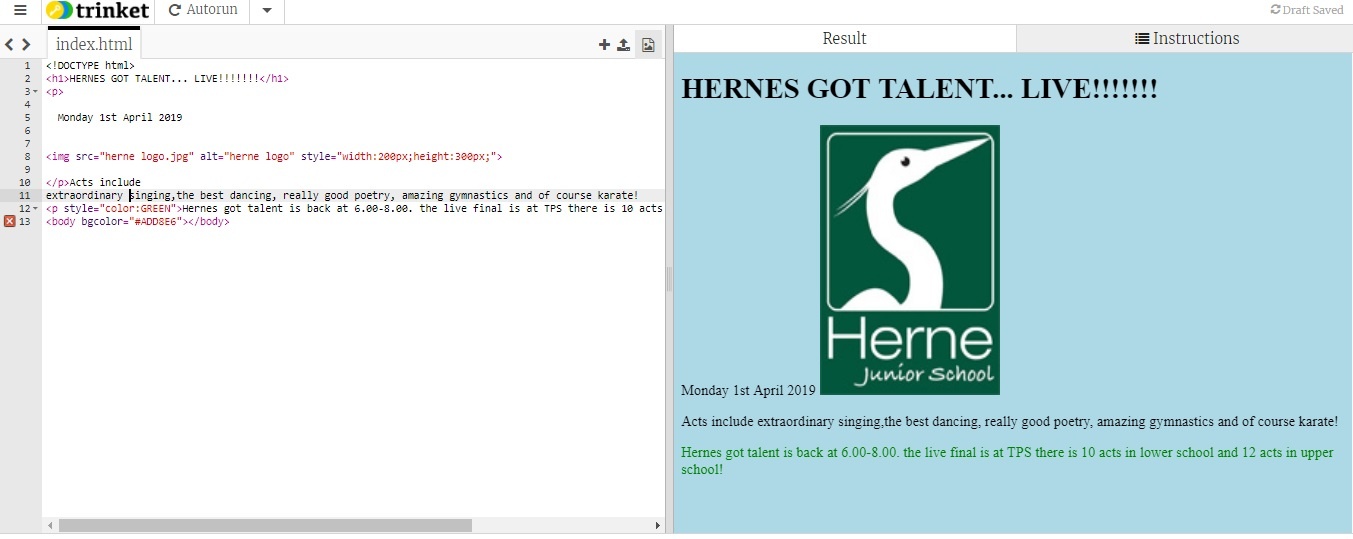Viewport: 1353px width, 539px height.
Task: Click the <!DOCTYPE html> code line
Action: pyautogui.click(x=90, y=65)
